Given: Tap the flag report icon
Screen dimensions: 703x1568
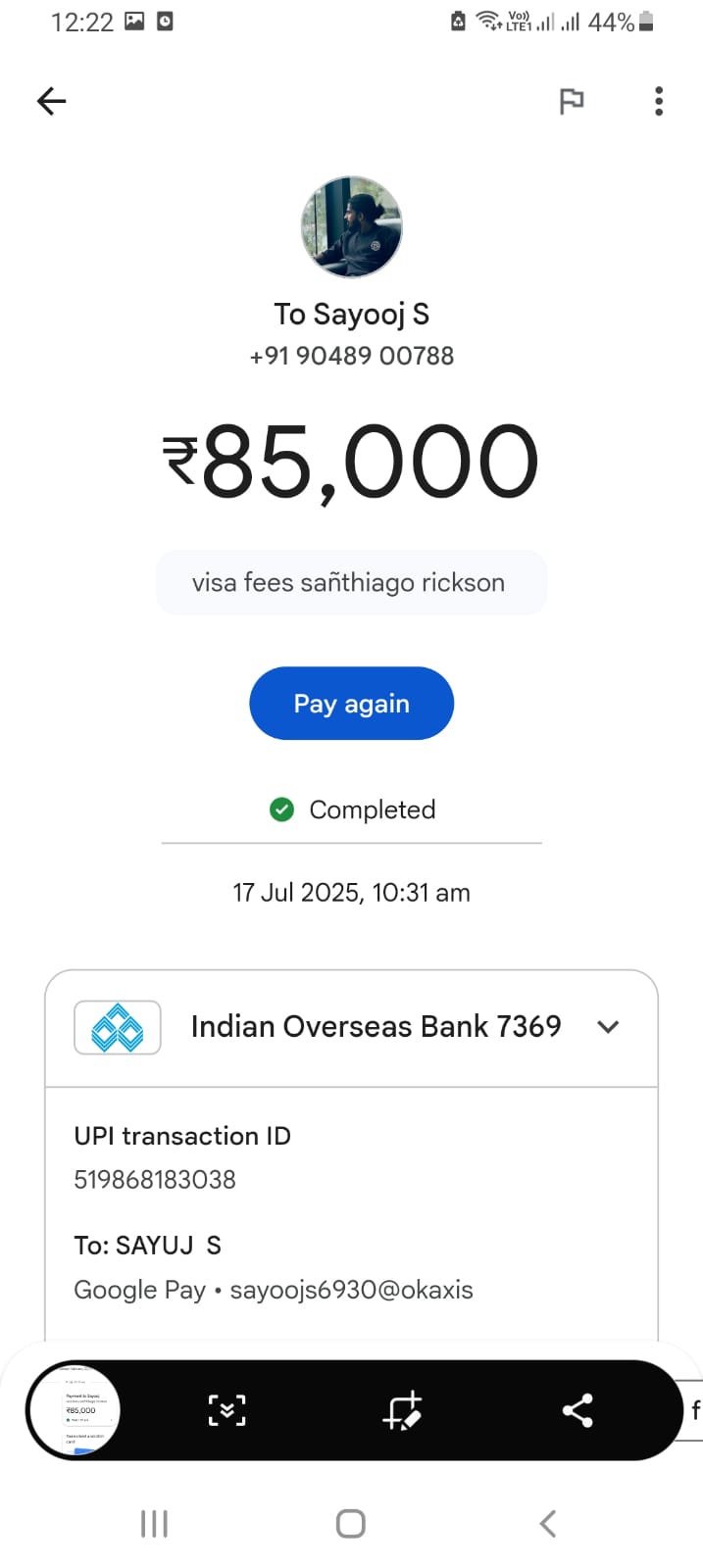Looking at the screenshot, I should point(571,101).
